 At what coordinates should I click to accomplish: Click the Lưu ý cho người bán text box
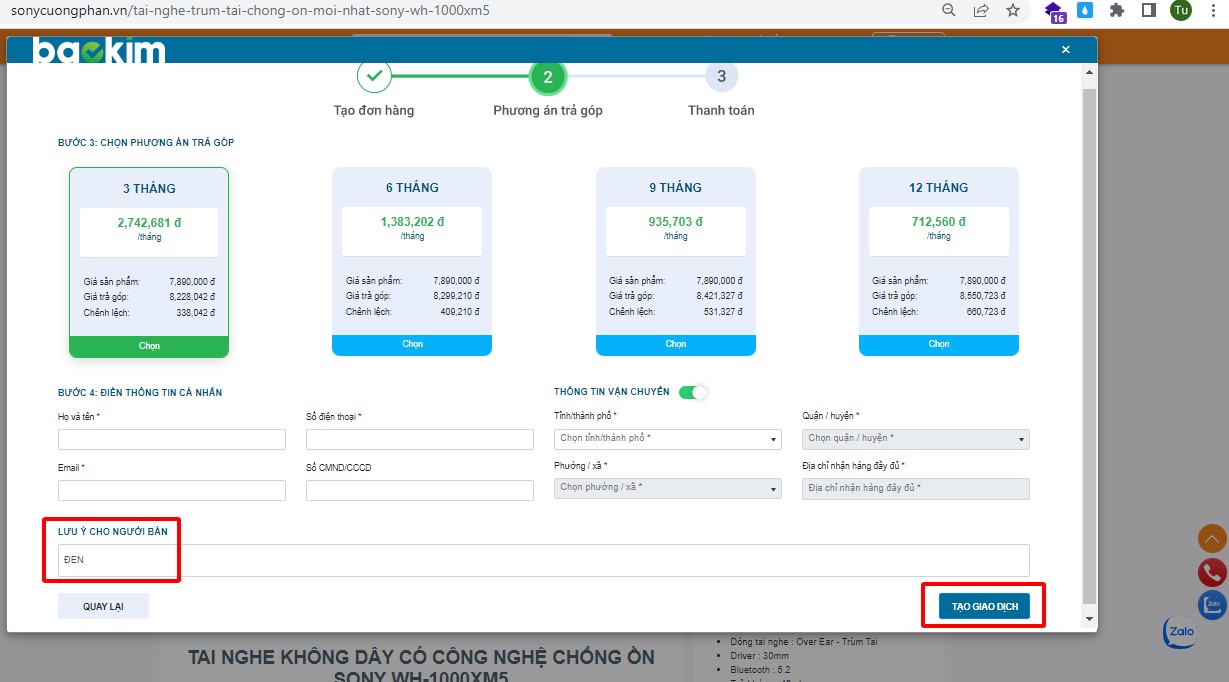[544, 560]
